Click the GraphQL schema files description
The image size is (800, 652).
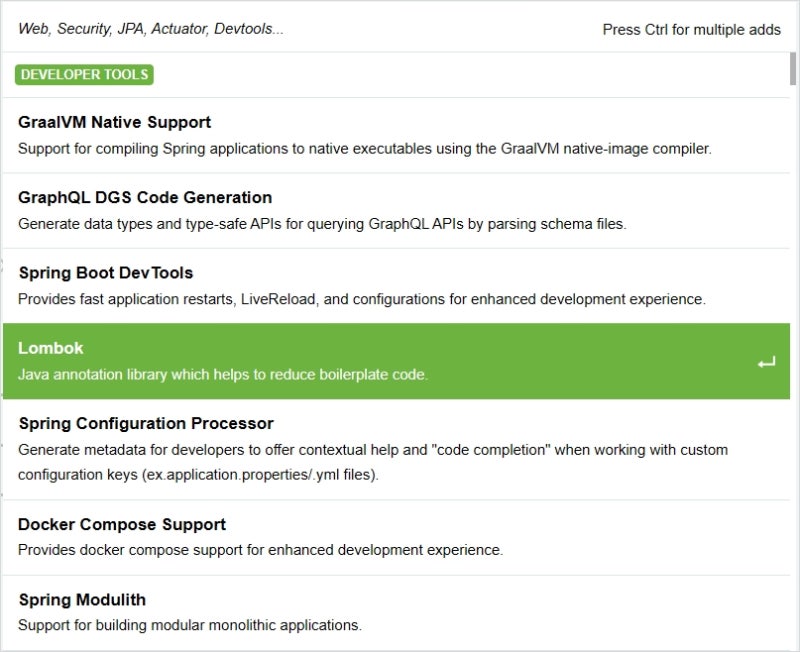point(322,224)
